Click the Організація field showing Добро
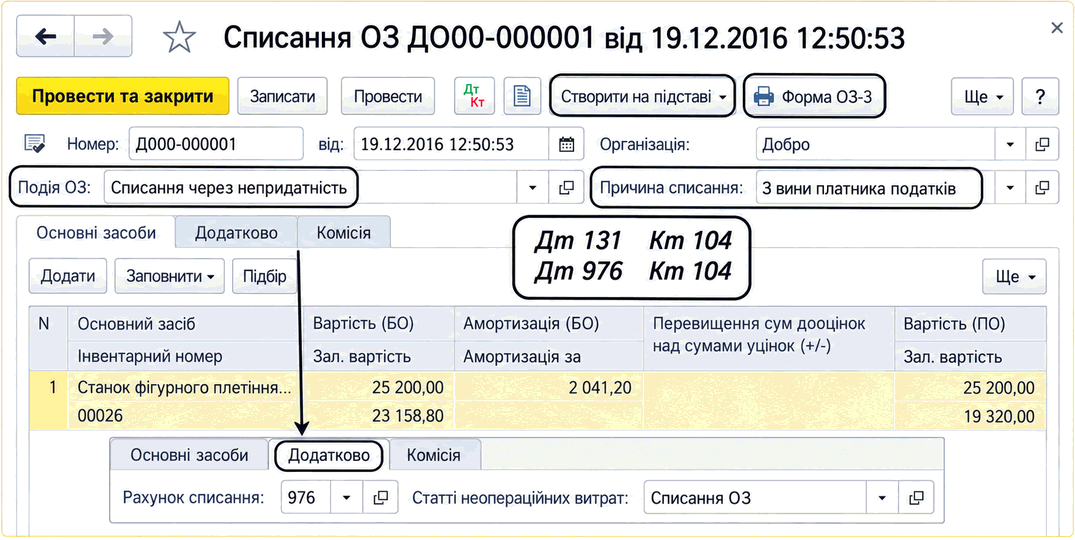The image size is (1075, 540). [876, 145]
